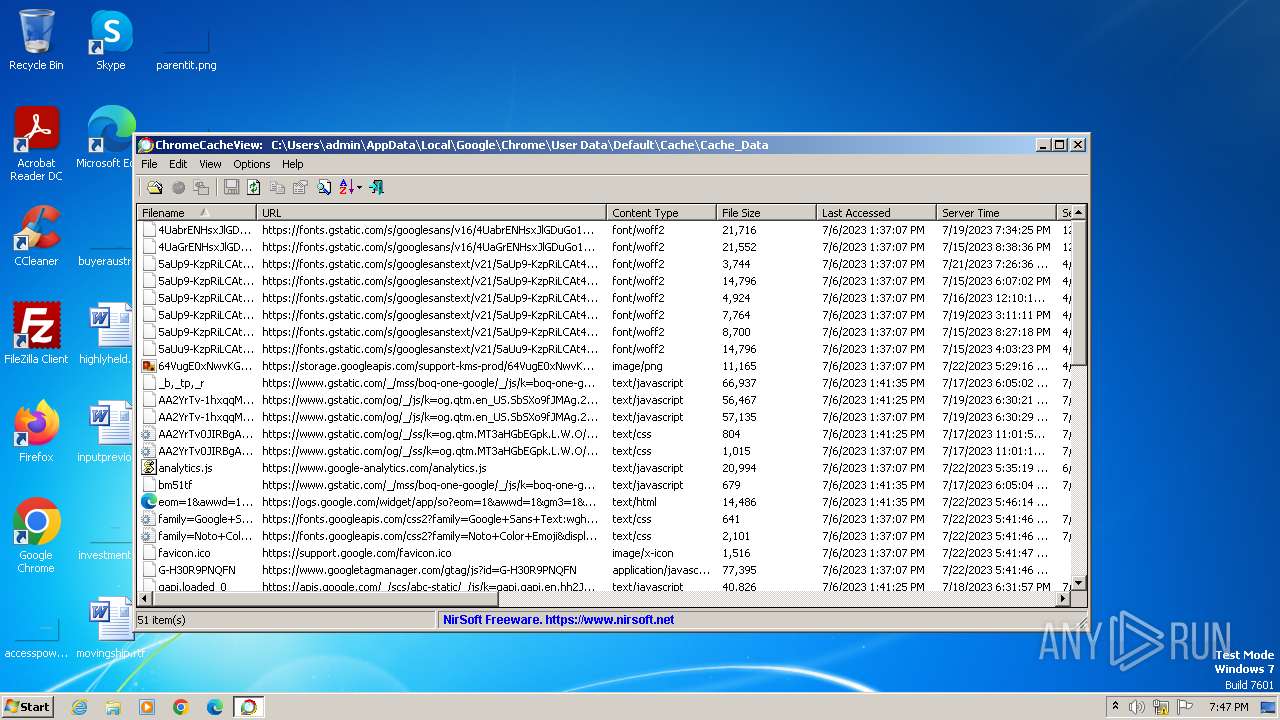Open Chrome from the taskbar
This screenshot has height=720, width=1280.
(180, 707)
